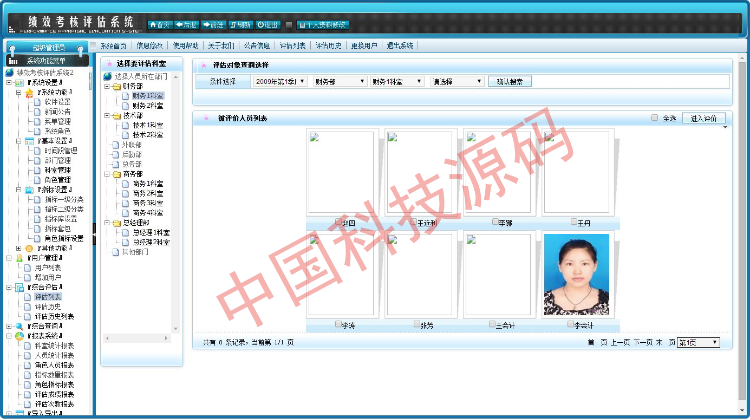Tick the 全选 select-all checkbox
This screenshot has height=420, width=750.
(x=654, y=118)
